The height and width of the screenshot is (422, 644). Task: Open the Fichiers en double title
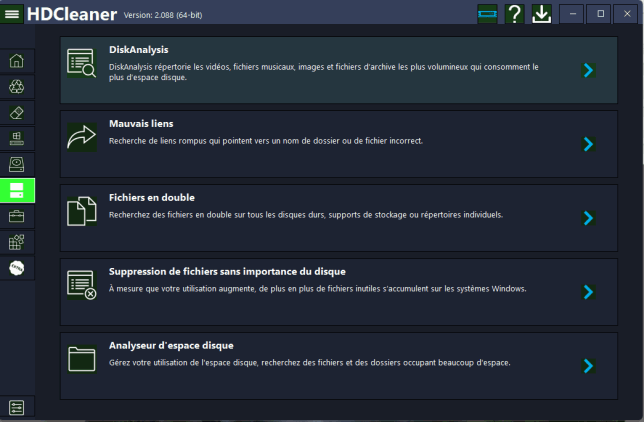[152, 198]
